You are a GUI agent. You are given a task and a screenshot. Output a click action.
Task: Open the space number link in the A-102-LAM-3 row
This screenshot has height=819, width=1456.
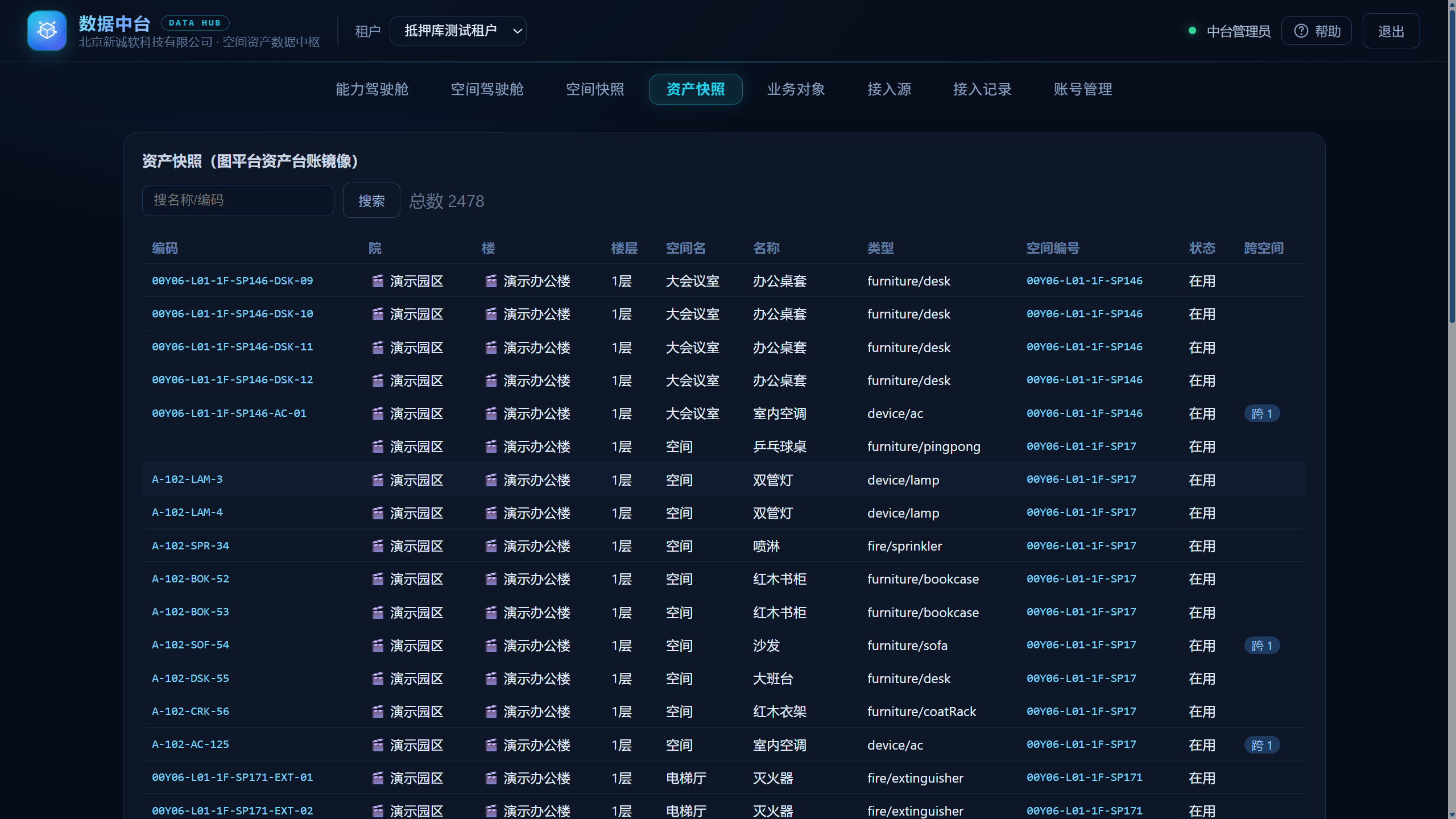[1081, 479]
